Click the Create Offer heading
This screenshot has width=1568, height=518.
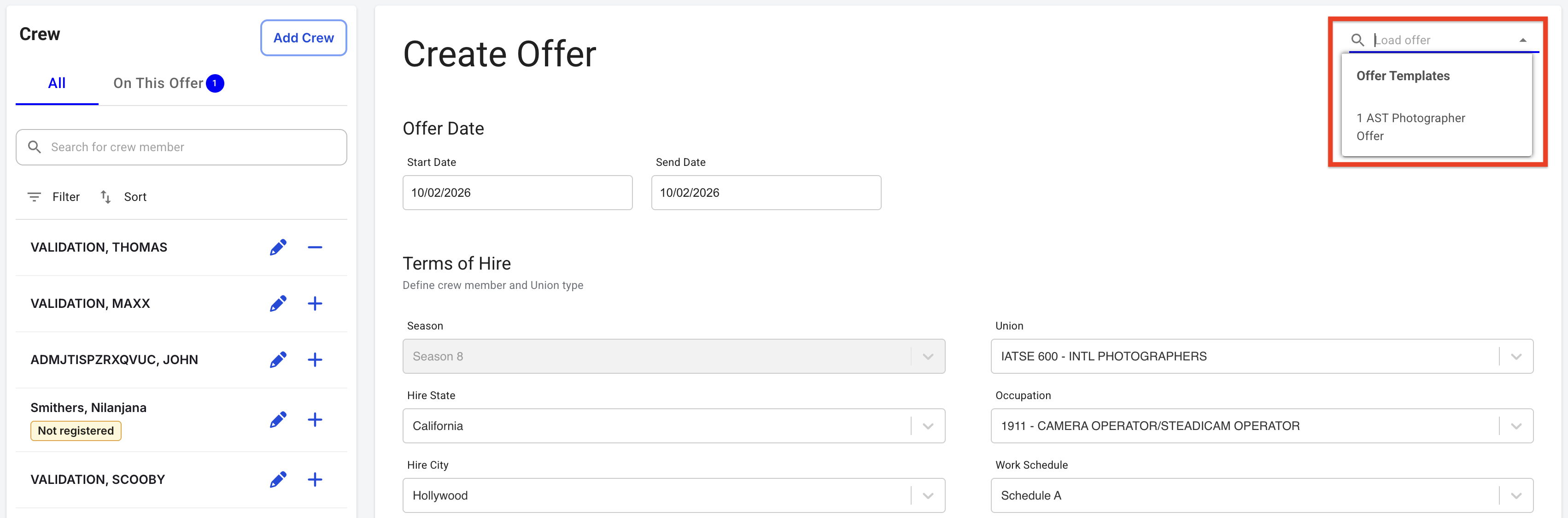pos(500,54)
